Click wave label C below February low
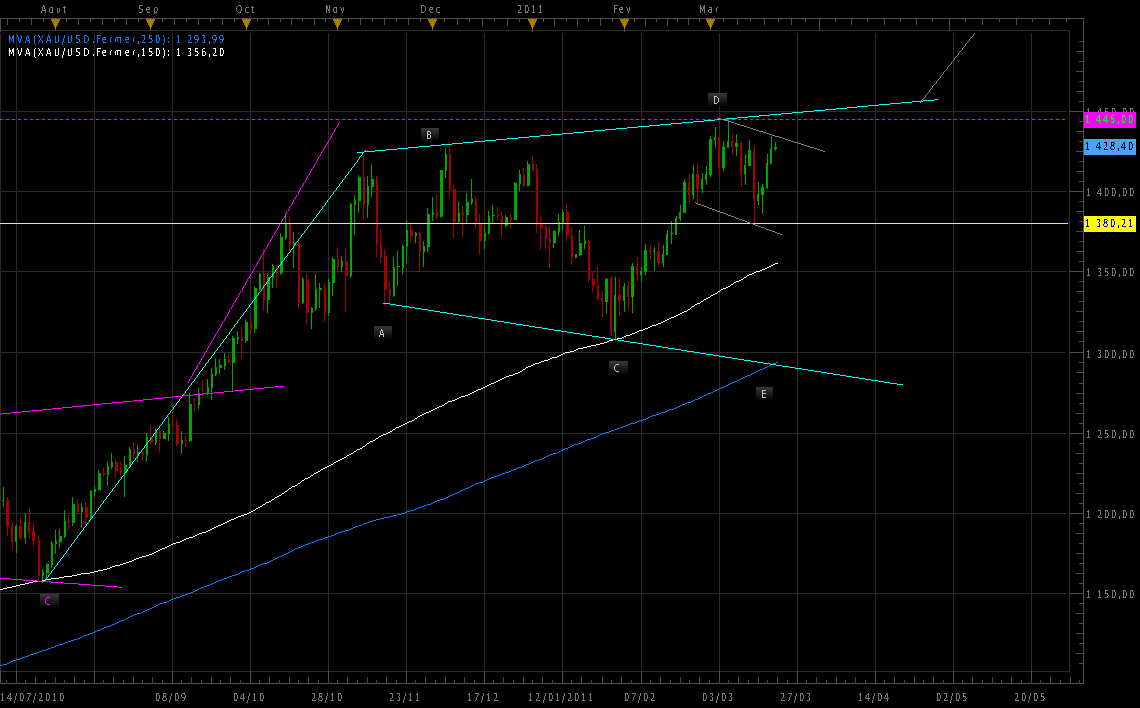Viewport: 1140px width, 708px height. tap(617, 367)
